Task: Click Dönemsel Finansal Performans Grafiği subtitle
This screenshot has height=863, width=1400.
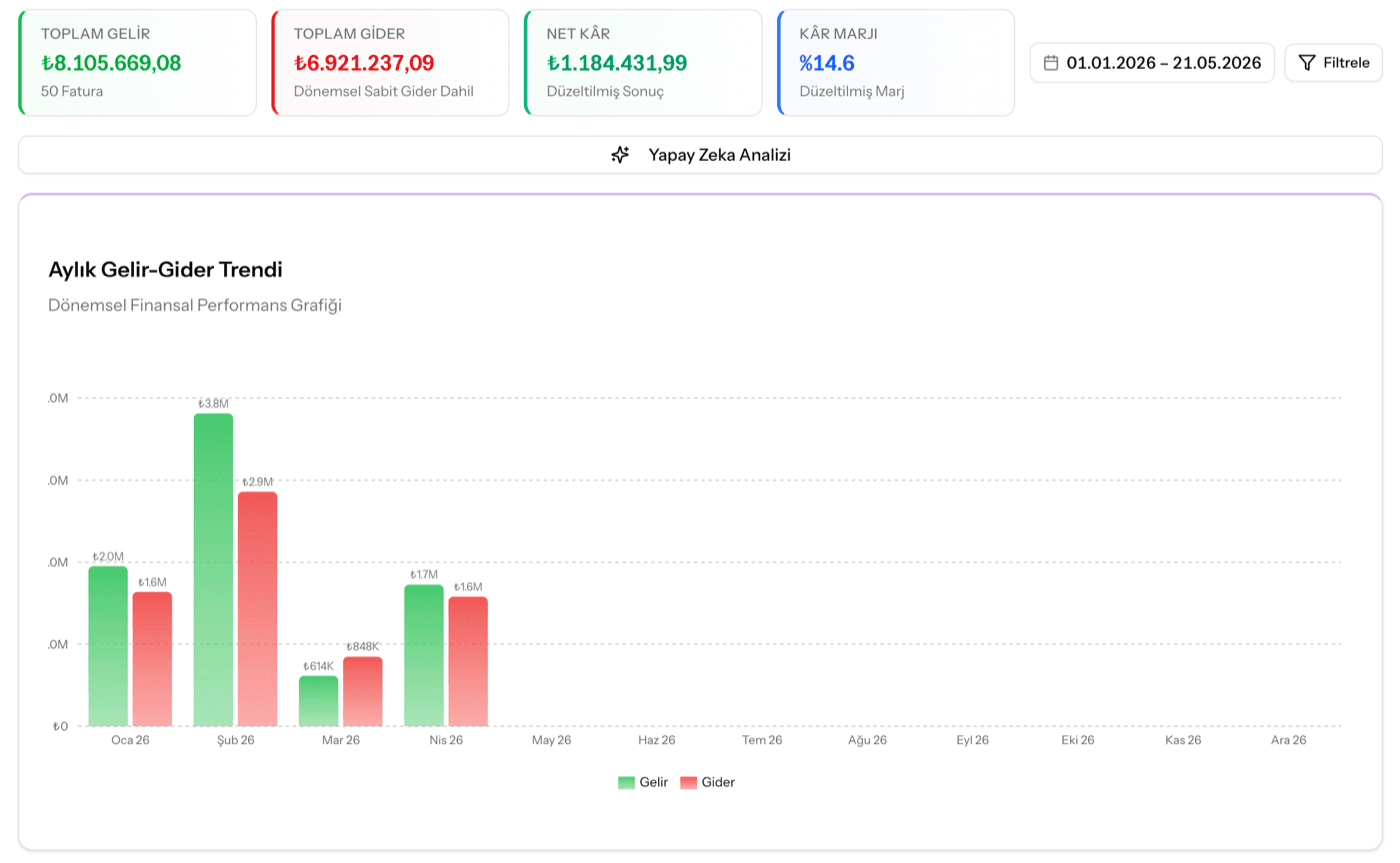Action: pyautogui.click(x=195, y=305)
